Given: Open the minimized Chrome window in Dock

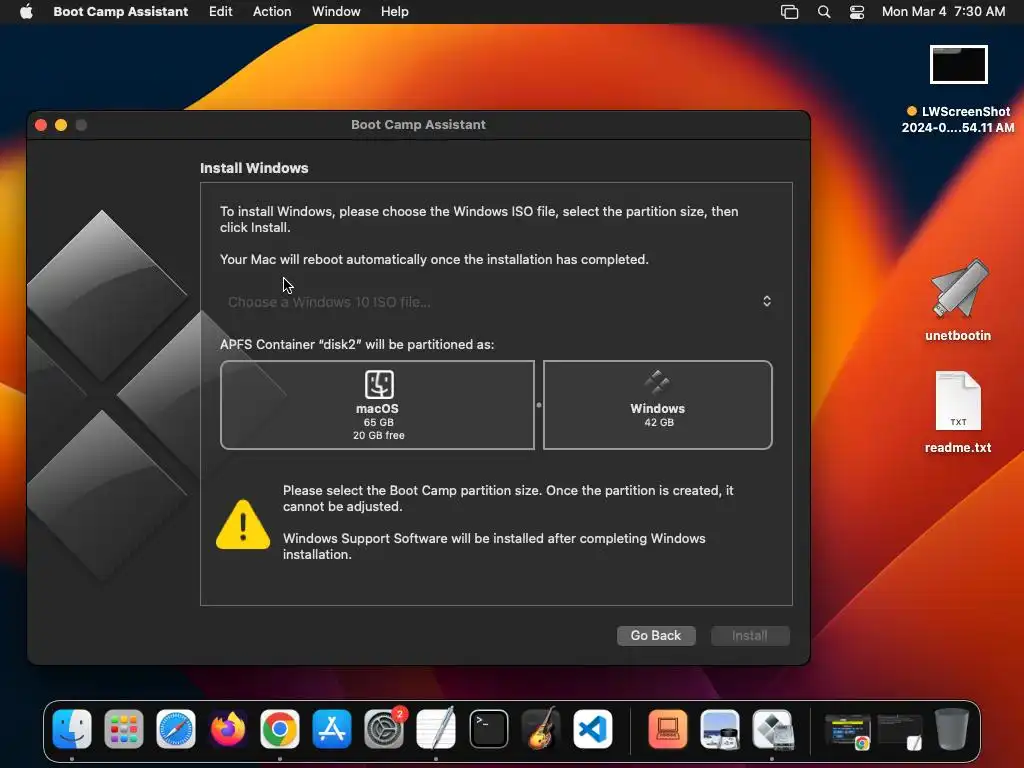Looking at the screenshot, I should pyautogui.click(x=847, y=731).
